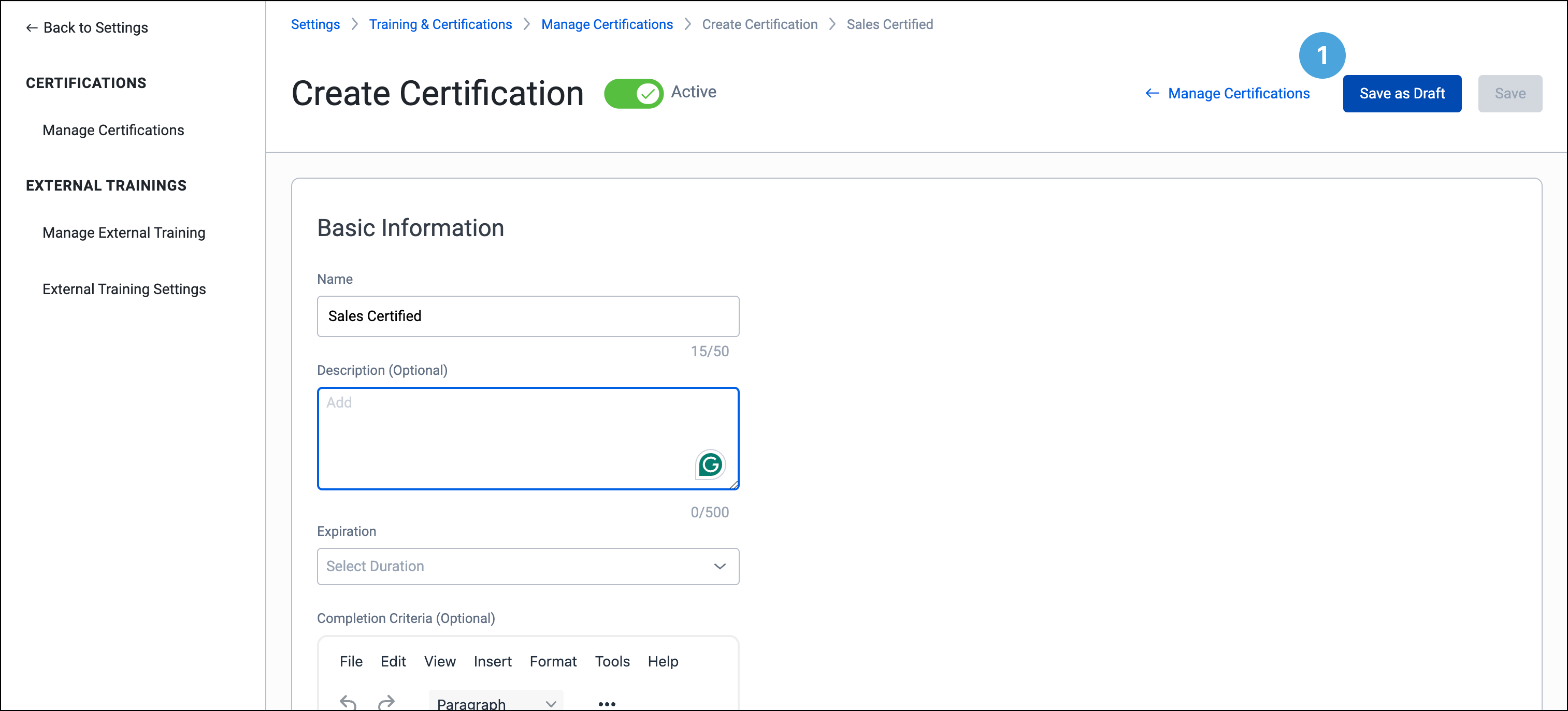Viewport: 1568px width, 711px height.
Task: Select Manage External Training in sidebar
Action: pos(124,233)
